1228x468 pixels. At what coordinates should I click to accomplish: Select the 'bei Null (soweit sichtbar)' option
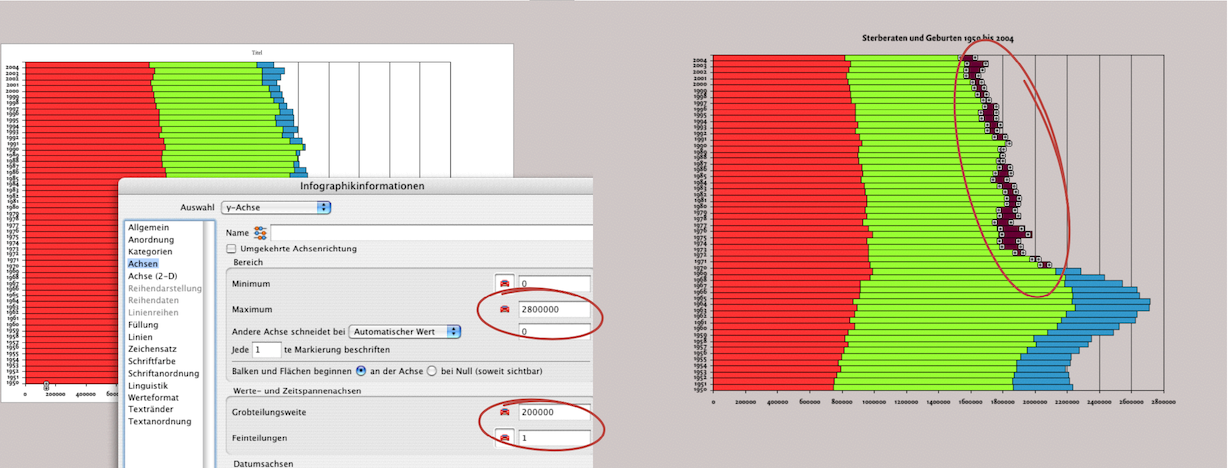point(432,370)
